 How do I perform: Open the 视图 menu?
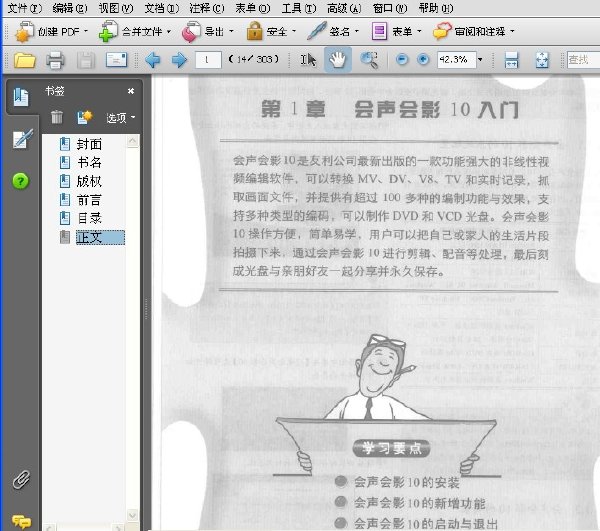tap(116, 8)
